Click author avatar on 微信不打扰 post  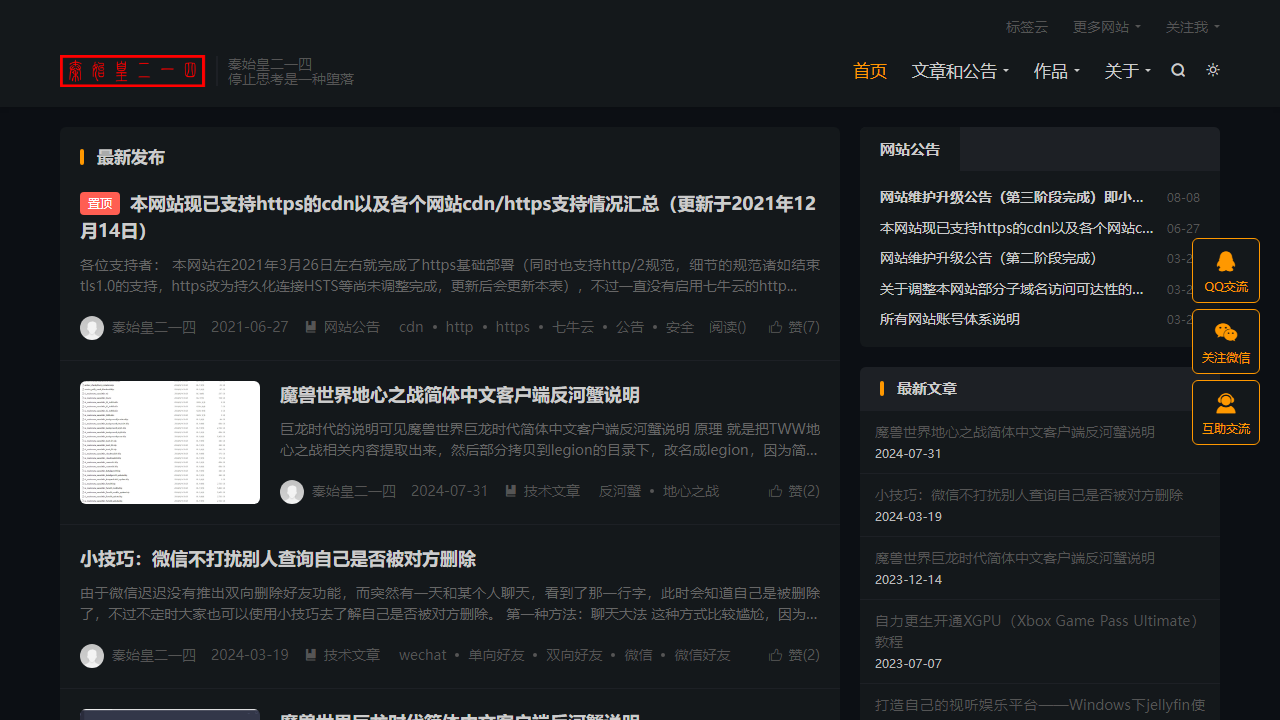click(92, 656)
